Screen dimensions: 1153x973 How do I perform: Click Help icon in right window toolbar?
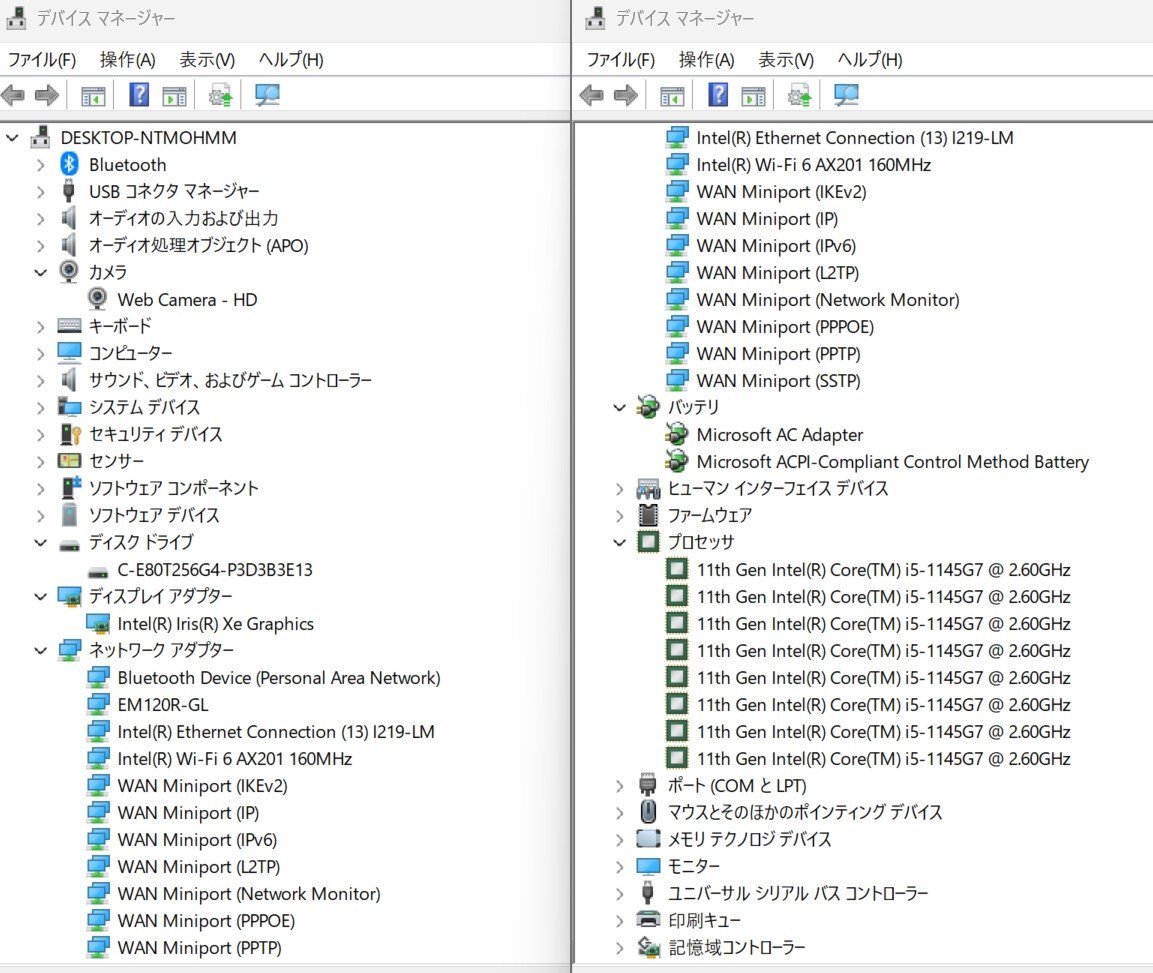coord(718,95)
